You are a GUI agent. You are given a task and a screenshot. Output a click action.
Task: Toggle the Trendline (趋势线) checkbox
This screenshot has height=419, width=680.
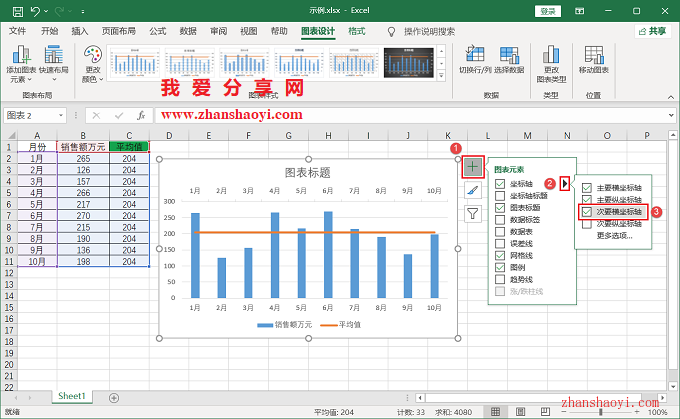tap(500, 279)
